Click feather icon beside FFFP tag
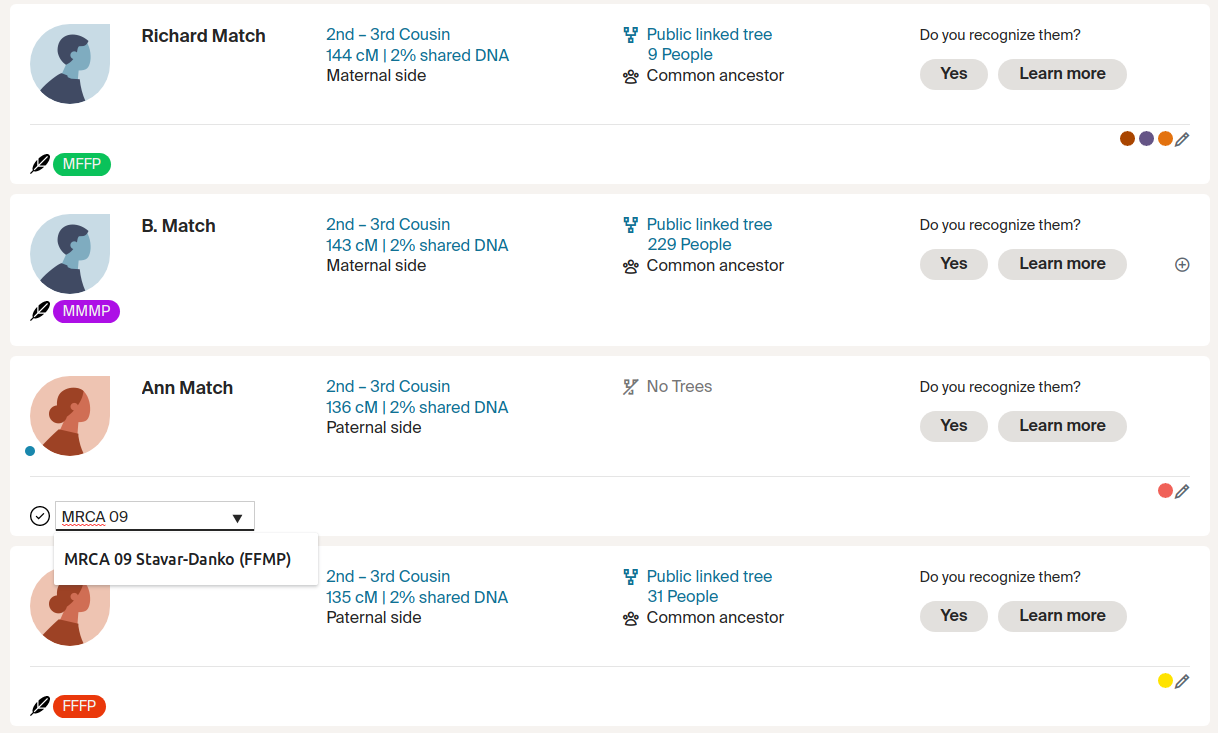This screenshot has height=733, width=1218. (40, 706)
